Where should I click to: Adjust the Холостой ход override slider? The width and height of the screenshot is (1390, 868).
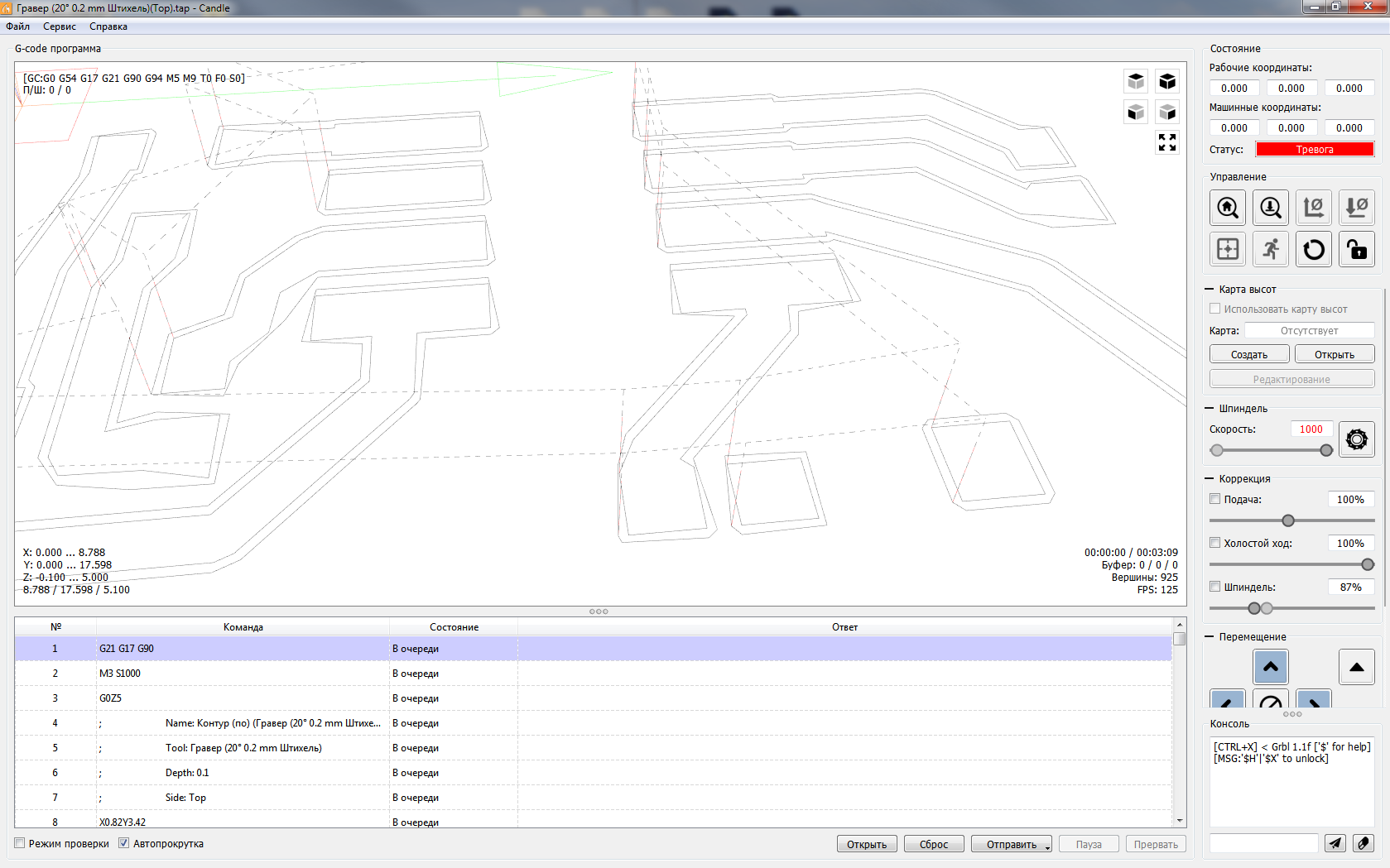coord(1291,564)
